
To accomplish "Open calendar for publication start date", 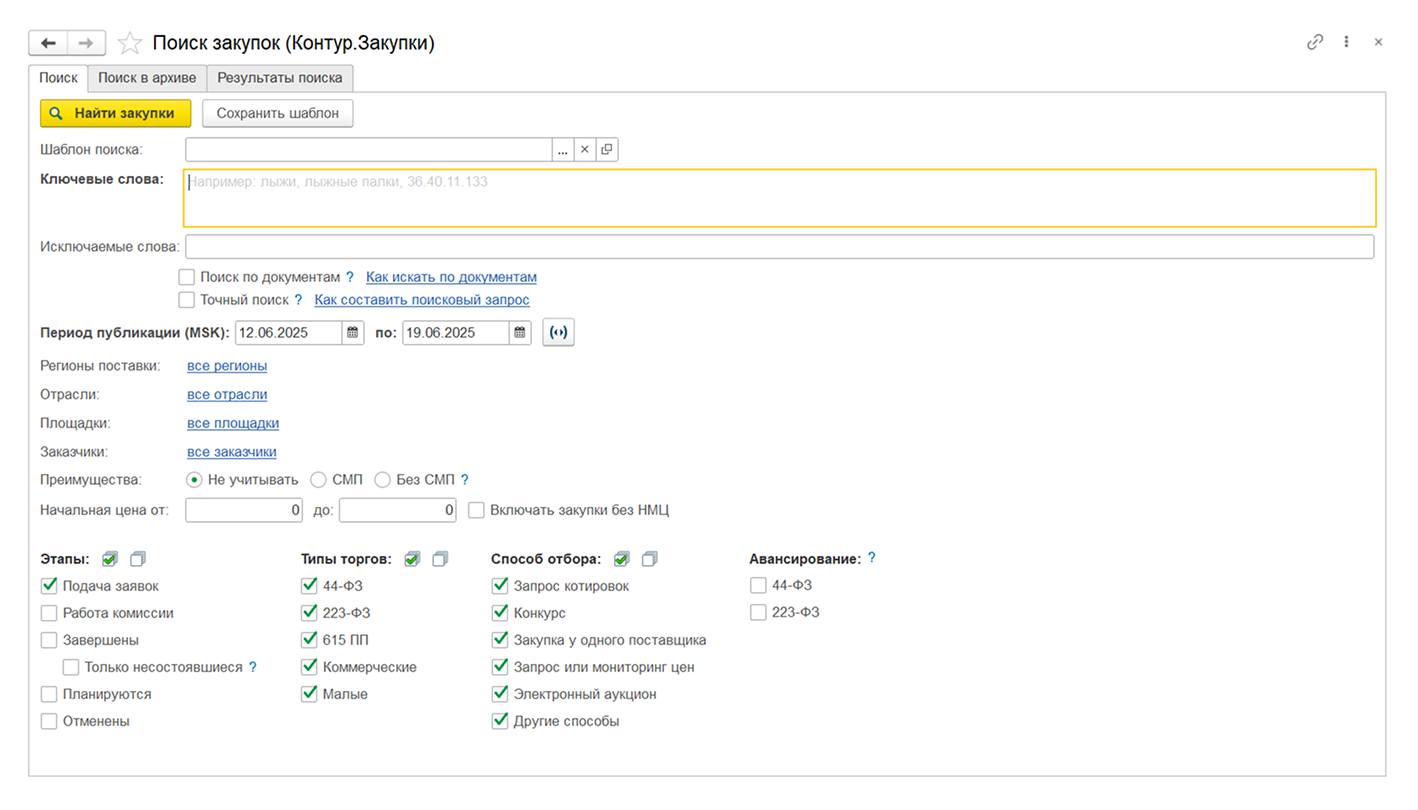I will [353, 333].
